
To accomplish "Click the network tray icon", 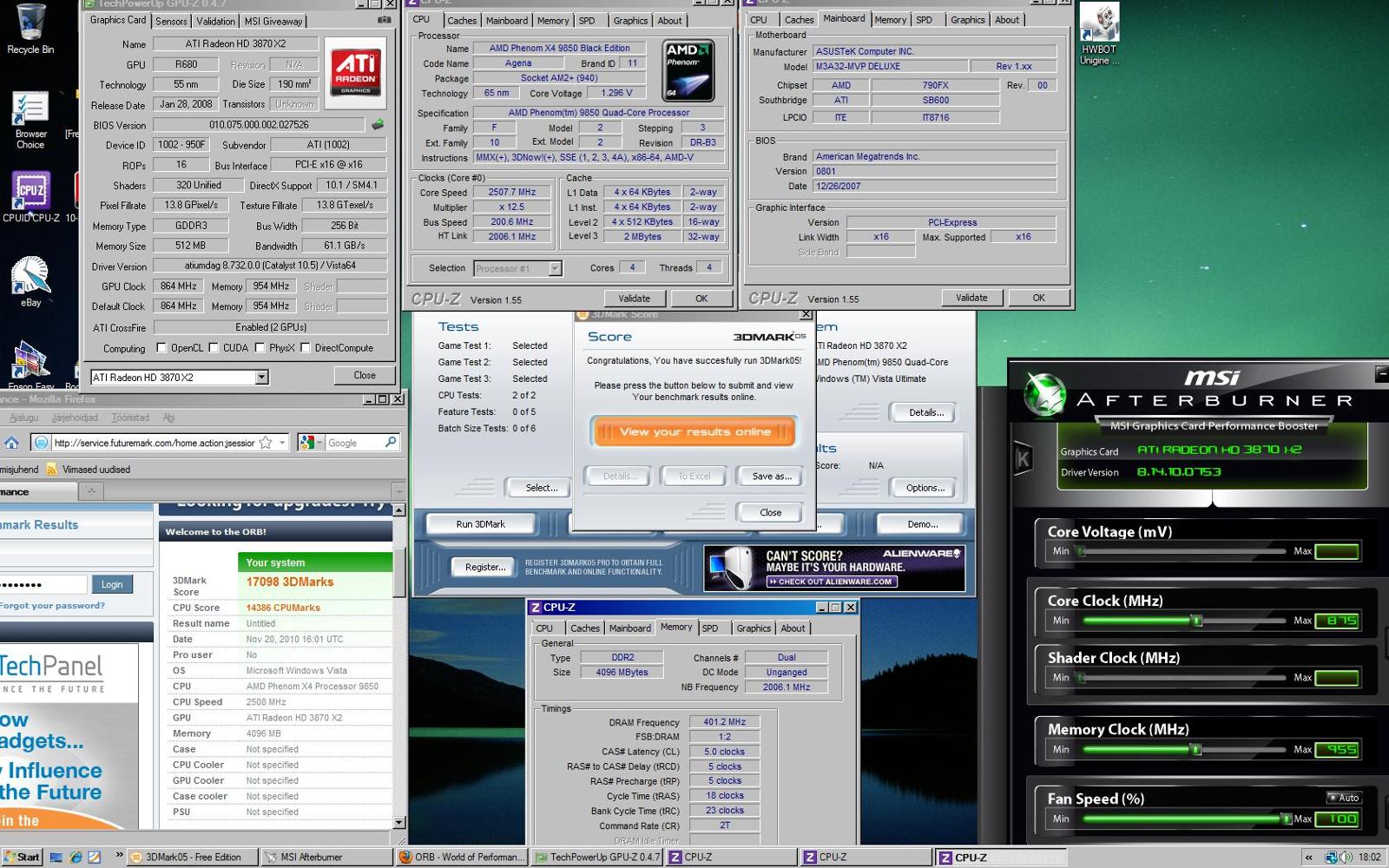I will click(1332, 858).
